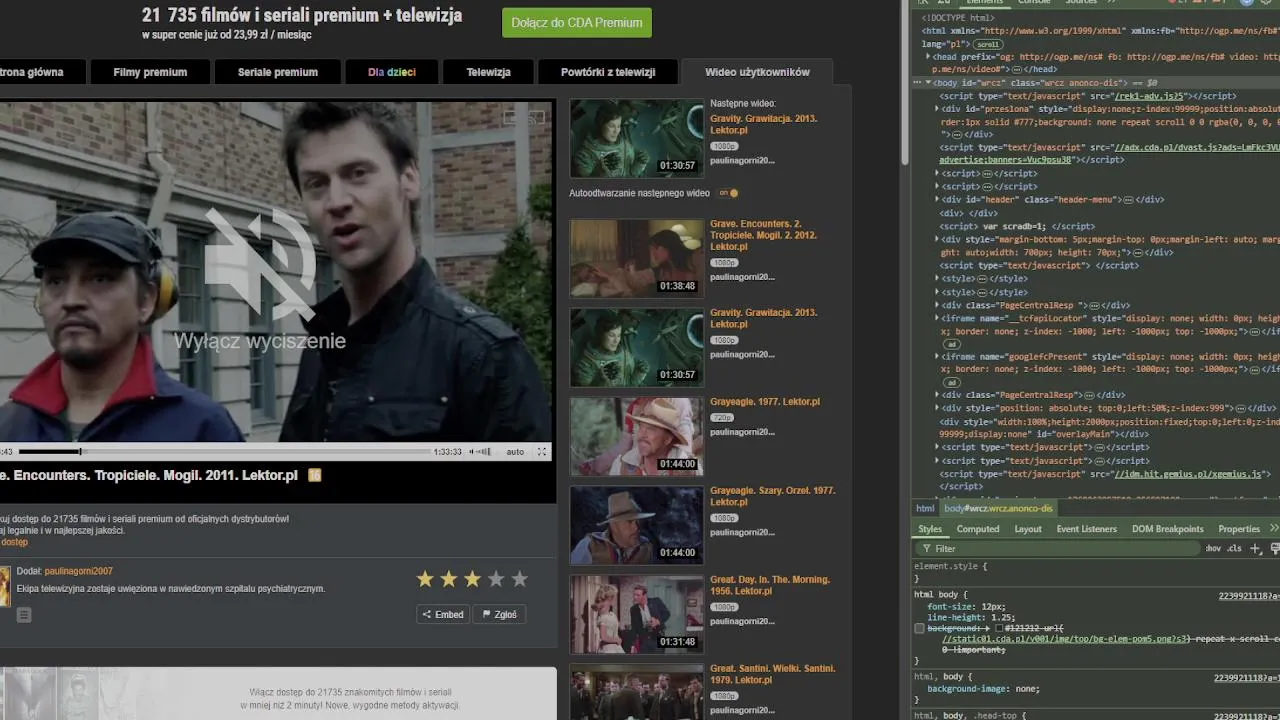The height and width of the screenshot is (720, 1280).
Task: Select body#wrcz breadcrumb item
Action: pyautogui.click(x=998, y=508)
